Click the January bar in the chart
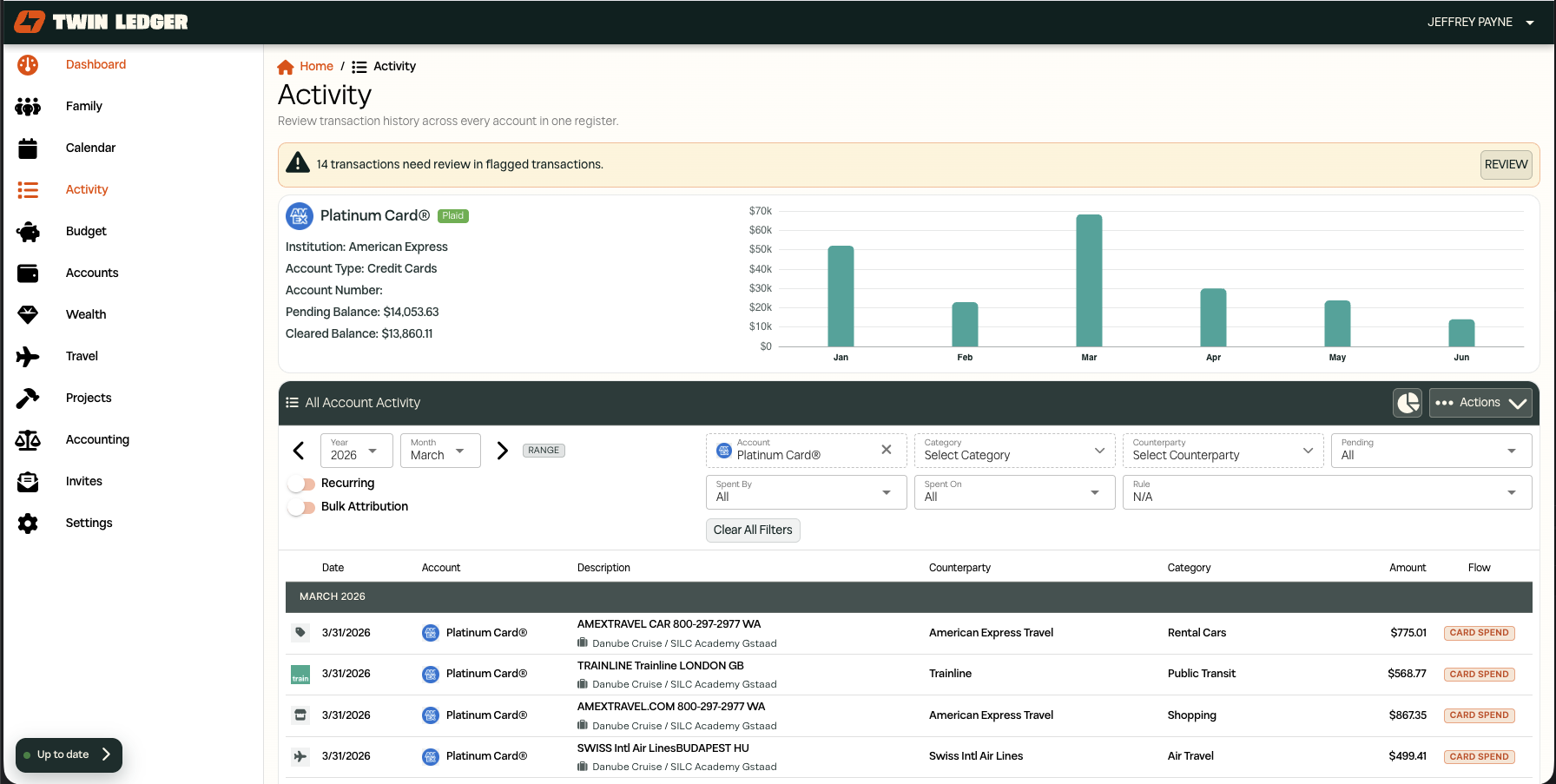The width and height of the screenshot is (1556, 784). click(841, 296)
